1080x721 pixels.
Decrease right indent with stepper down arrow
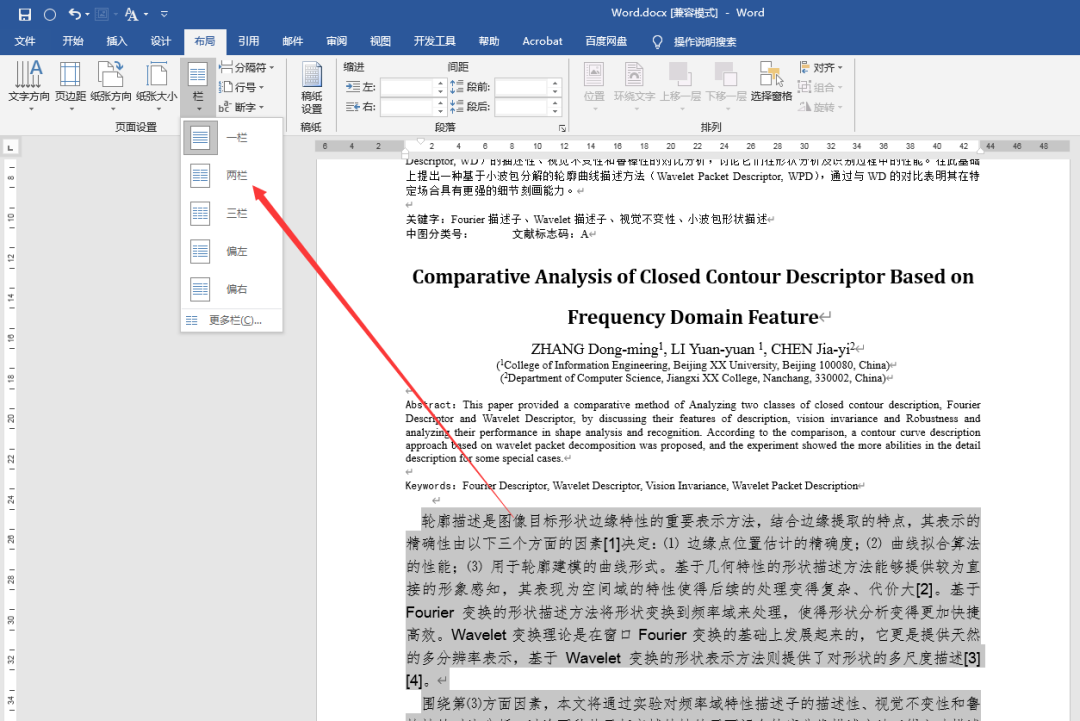point(440,111)
